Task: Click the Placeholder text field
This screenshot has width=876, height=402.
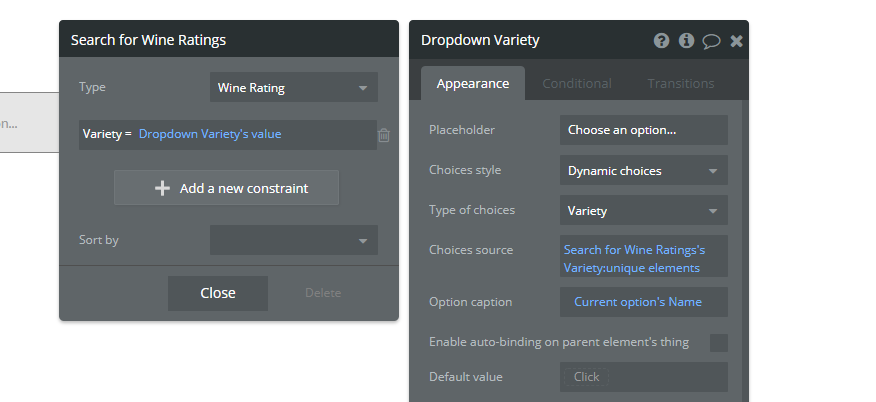Action: tap(643, 130)
